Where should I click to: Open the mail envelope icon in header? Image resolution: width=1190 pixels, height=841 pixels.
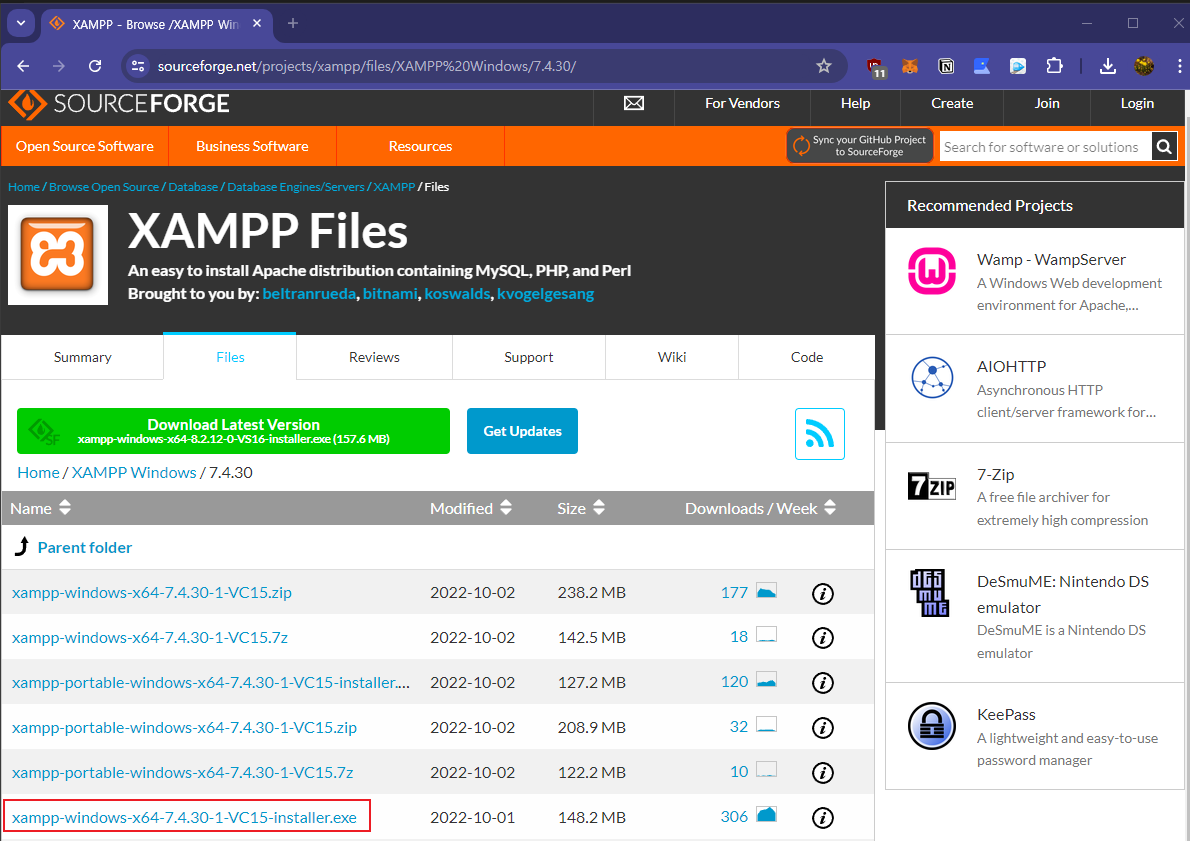pyautogui.click(x=634, y=103)
